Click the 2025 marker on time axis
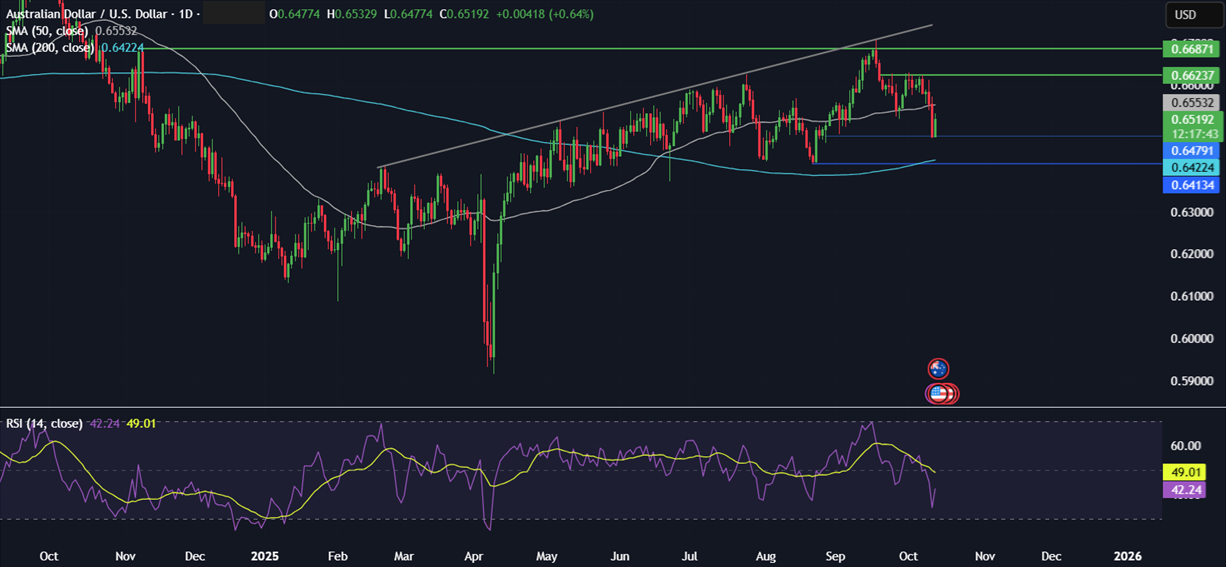The width and height of the screenshot is (1226, 567). (265, 555)
